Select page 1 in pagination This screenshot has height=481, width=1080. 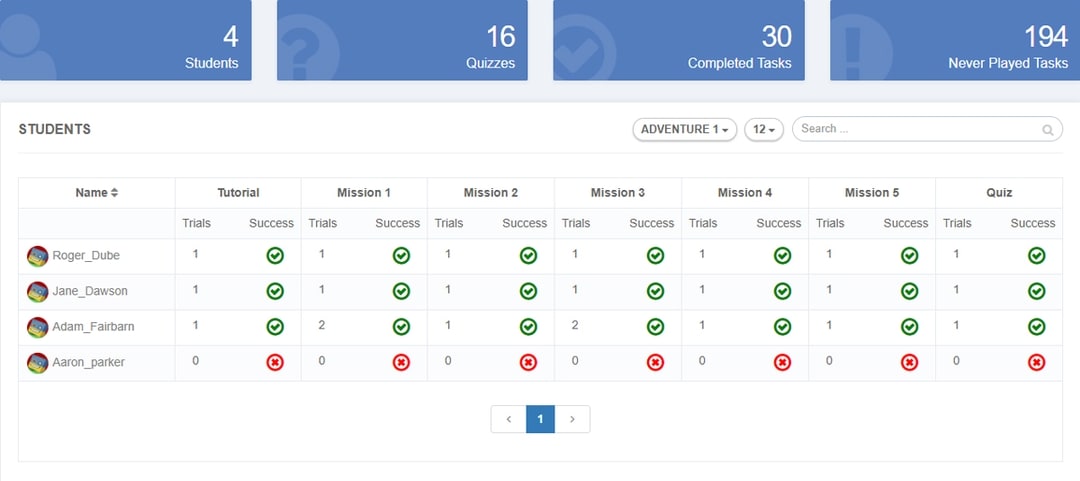tap(540, 419)
